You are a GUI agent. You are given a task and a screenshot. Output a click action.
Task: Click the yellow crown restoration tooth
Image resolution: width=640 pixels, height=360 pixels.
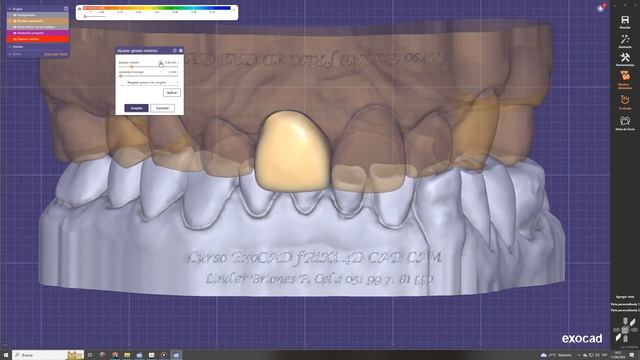click(x=292, y=151)
